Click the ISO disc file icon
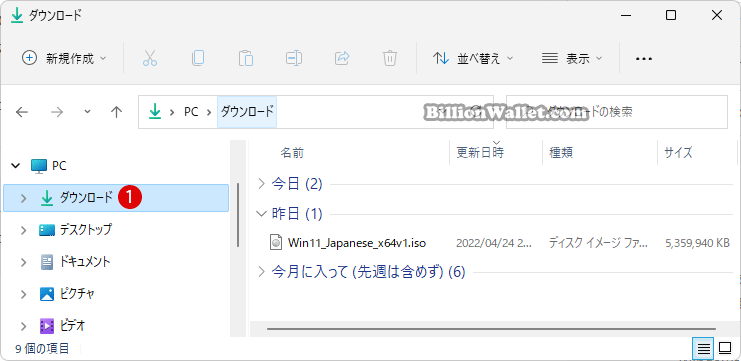 tap(275, 243)
